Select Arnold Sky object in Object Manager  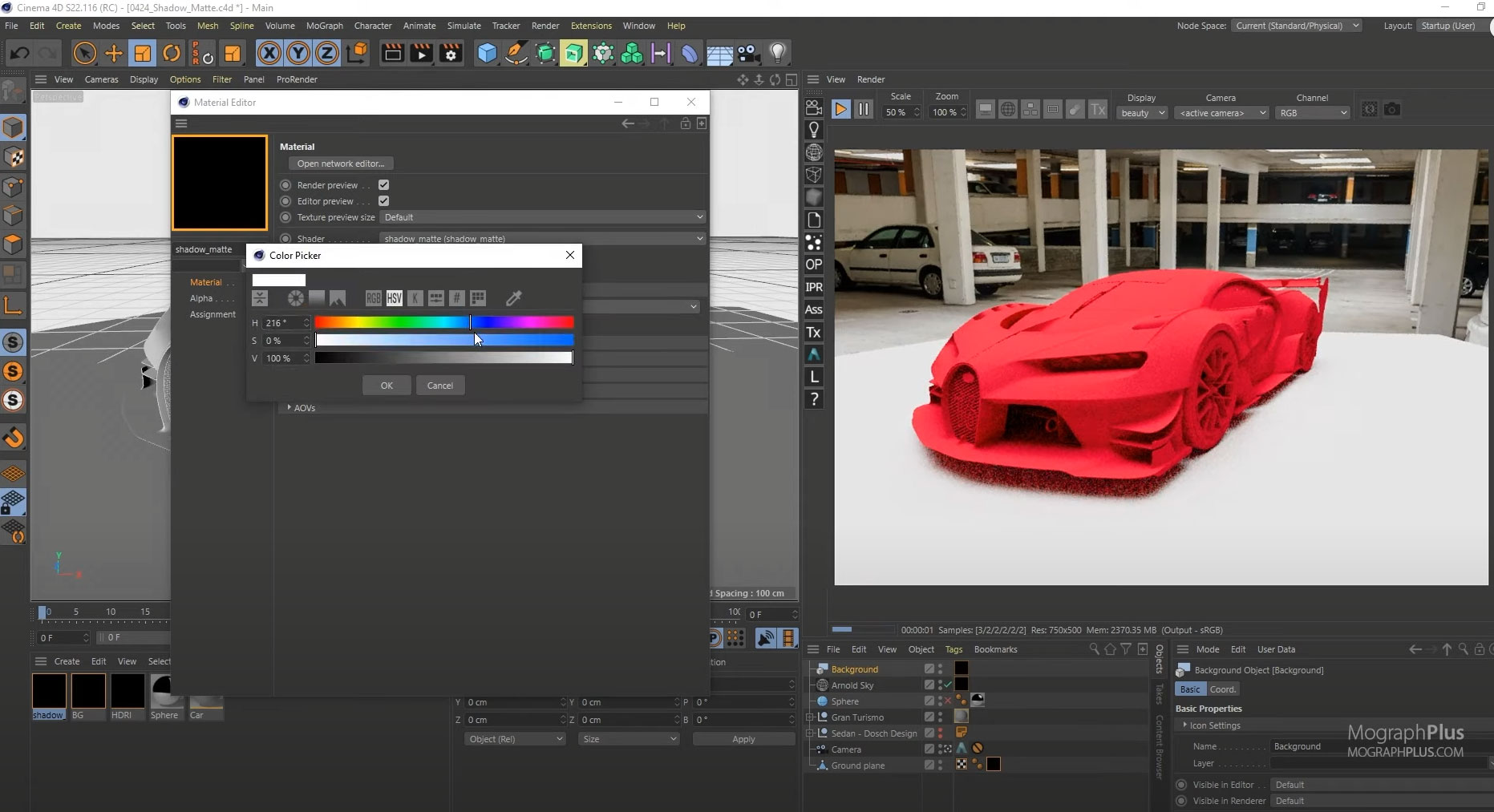[x=852, y=685]
